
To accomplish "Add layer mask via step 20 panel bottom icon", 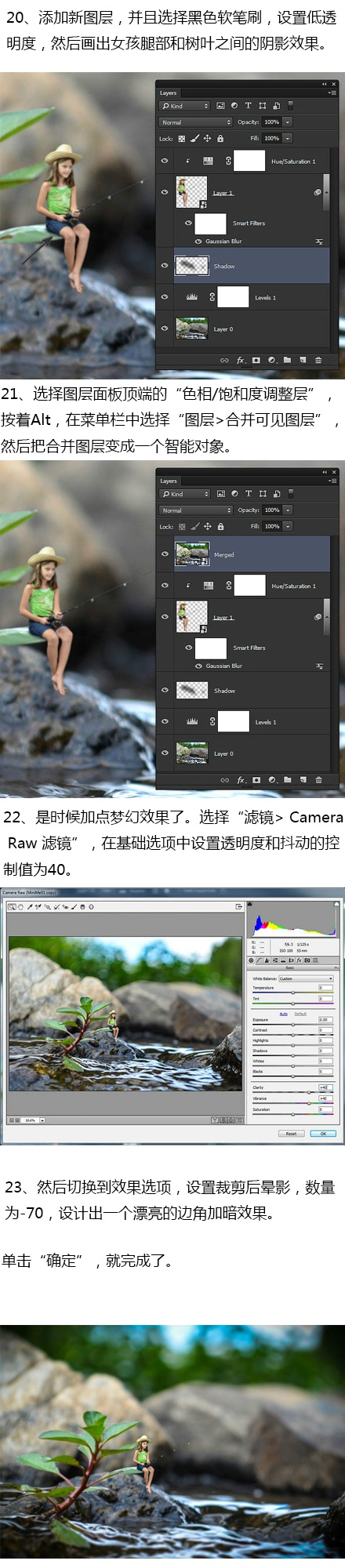I will pos(256,361).
